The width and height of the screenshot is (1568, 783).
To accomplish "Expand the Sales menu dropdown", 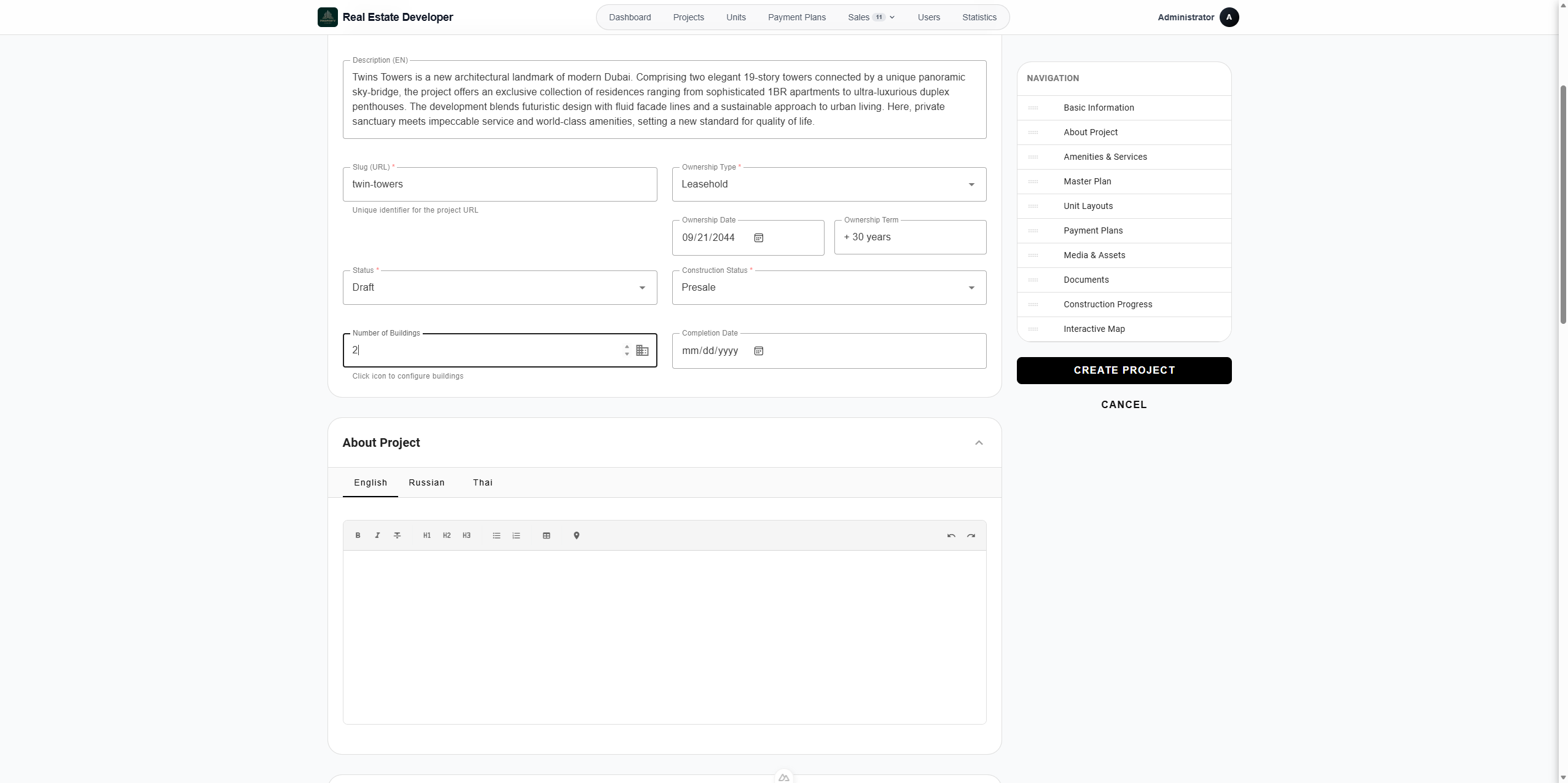I will 871,17.
